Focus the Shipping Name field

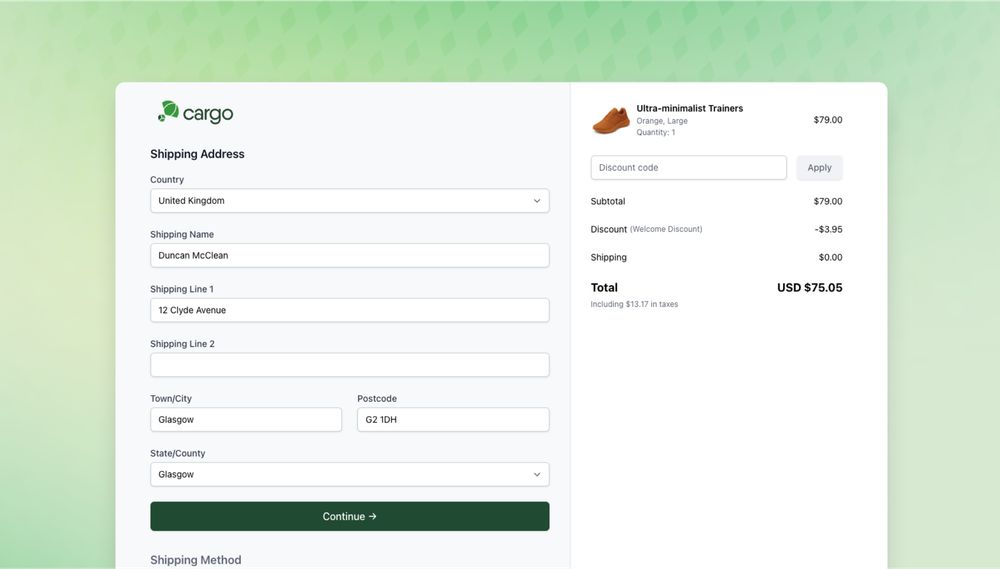pos(349,256)
